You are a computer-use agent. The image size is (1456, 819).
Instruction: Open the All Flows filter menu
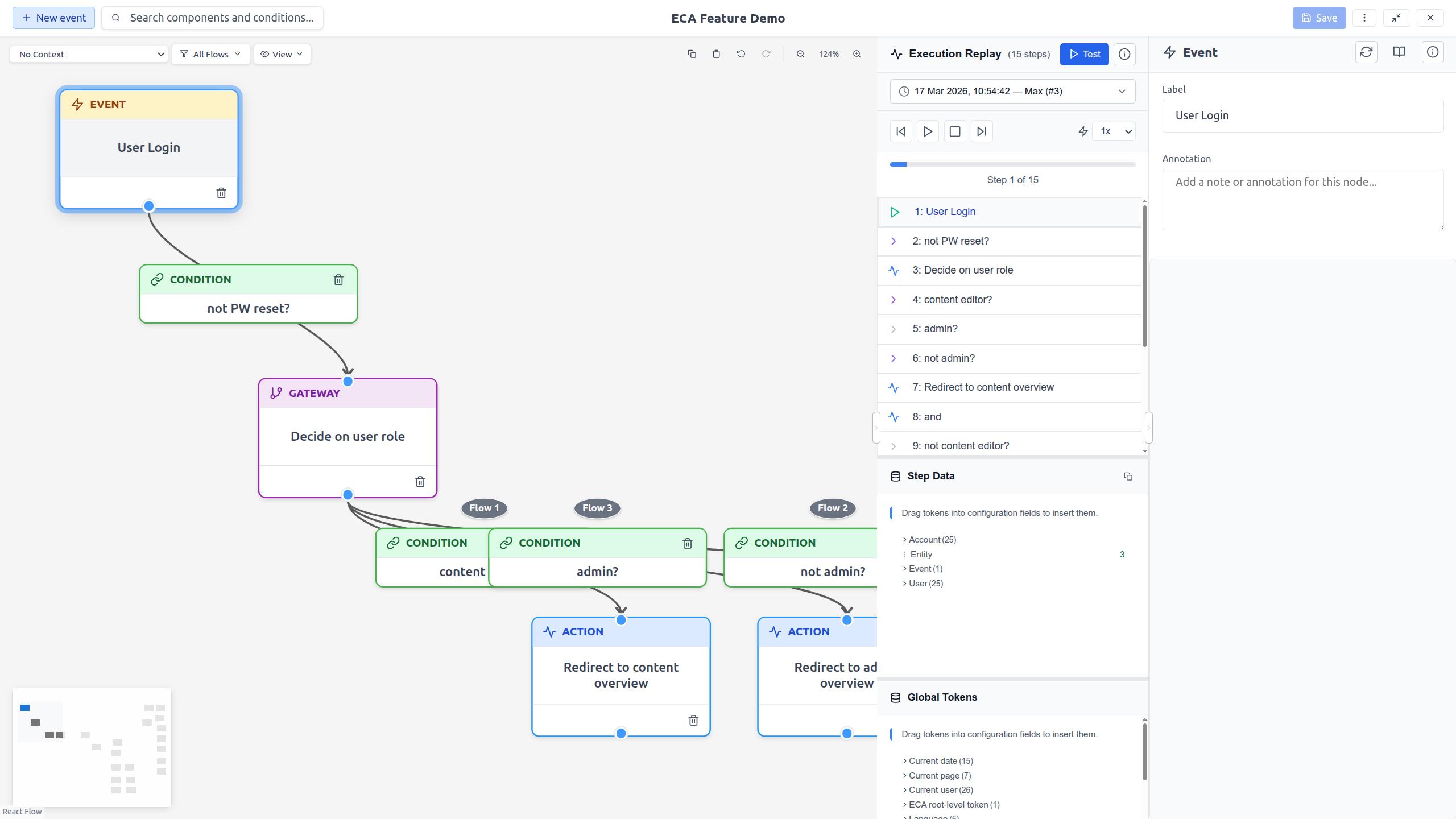click(x=210, y=54)
